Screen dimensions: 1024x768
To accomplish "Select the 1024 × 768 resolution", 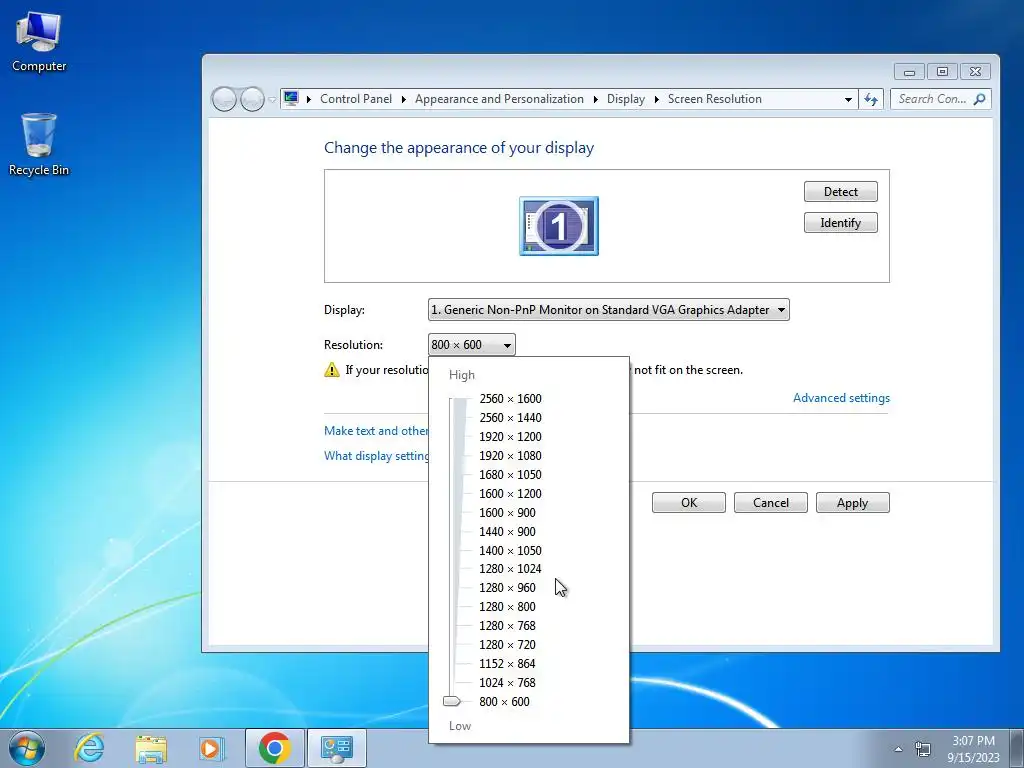I will click(507, 682).
